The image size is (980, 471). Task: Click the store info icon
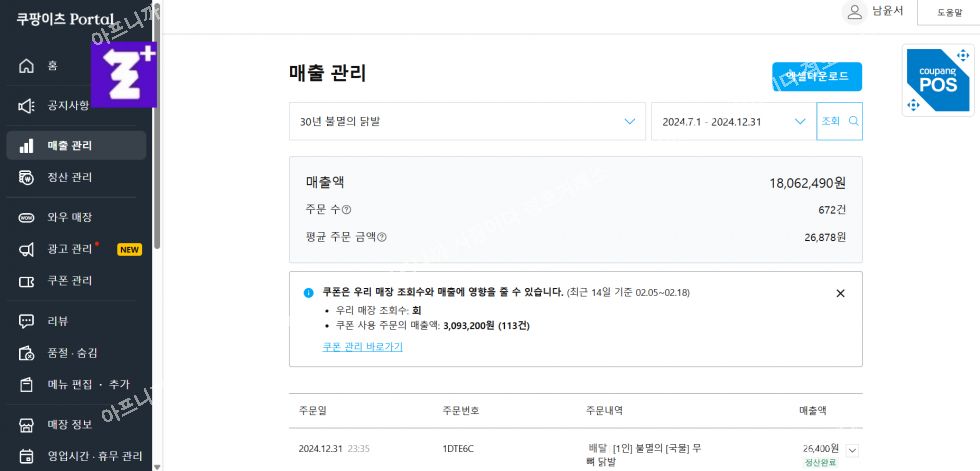pos(27,425)
